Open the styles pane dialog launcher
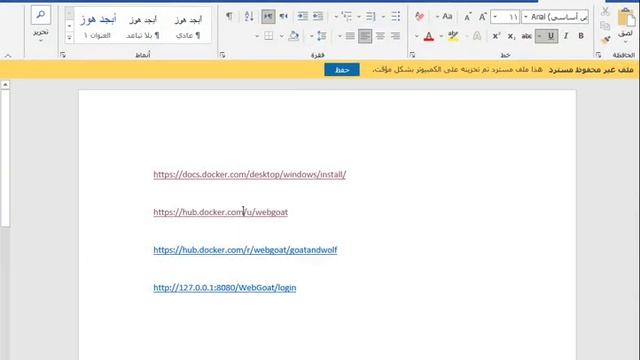This screenshot has height=360, width=640. click(x=62, y=54)
